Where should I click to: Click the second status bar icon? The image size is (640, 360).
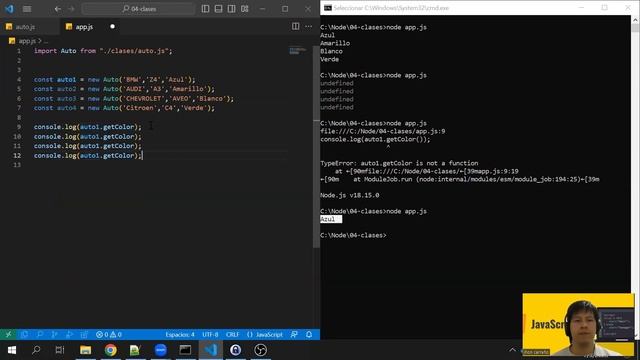(24, 334)
